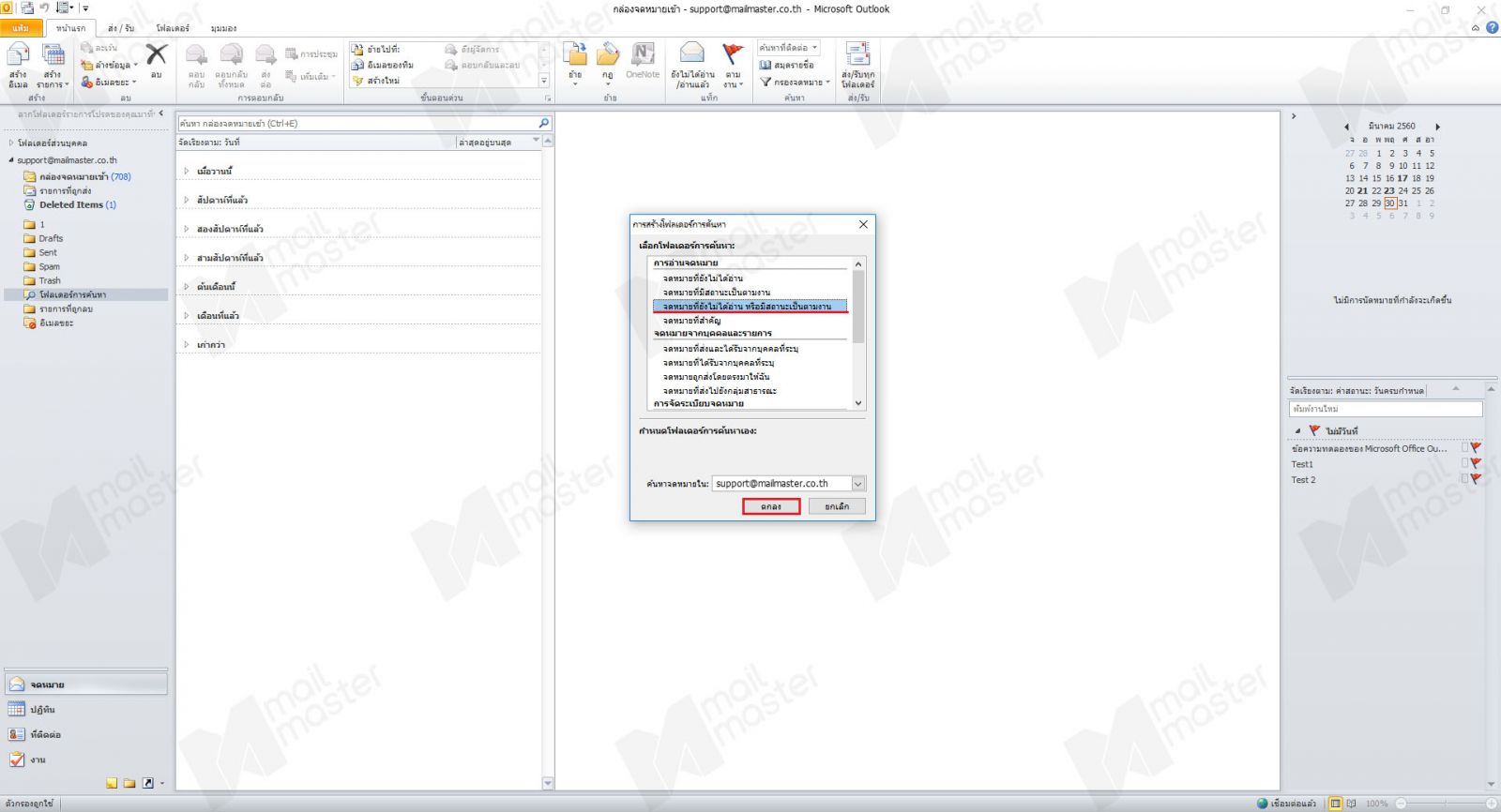This screenshot has width=1501, height=812.
Task: Expand the เมื่อวานนี้ (Yesterday) message group
Action: [187, 171]
